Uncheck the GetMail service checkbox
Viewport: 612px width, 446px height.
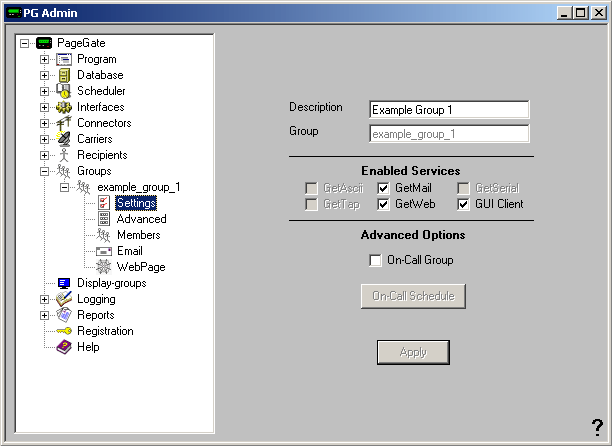pos(383,188)
